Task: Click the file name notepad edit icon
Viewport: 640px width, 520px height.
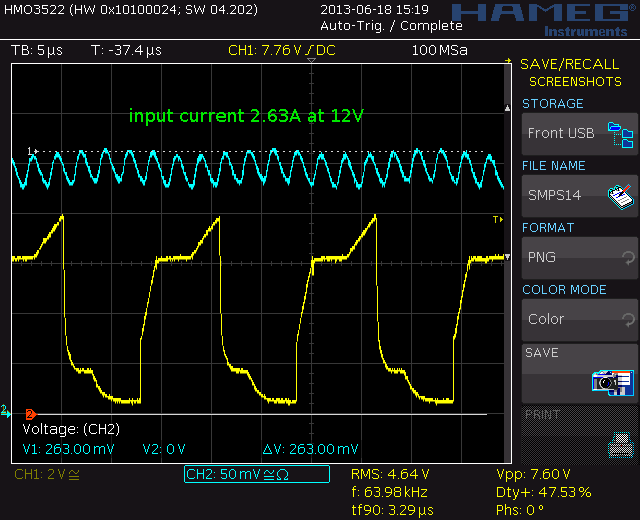Action: coord(620,197)
